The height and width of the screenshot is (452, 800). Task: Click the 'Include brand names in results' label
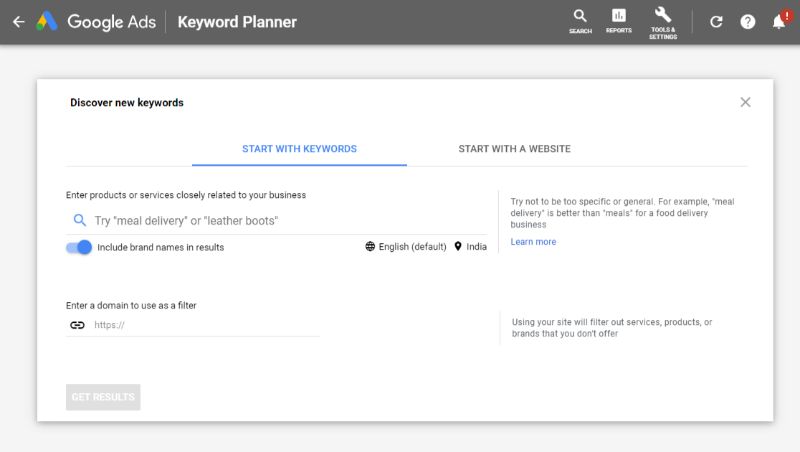(160, 247)
